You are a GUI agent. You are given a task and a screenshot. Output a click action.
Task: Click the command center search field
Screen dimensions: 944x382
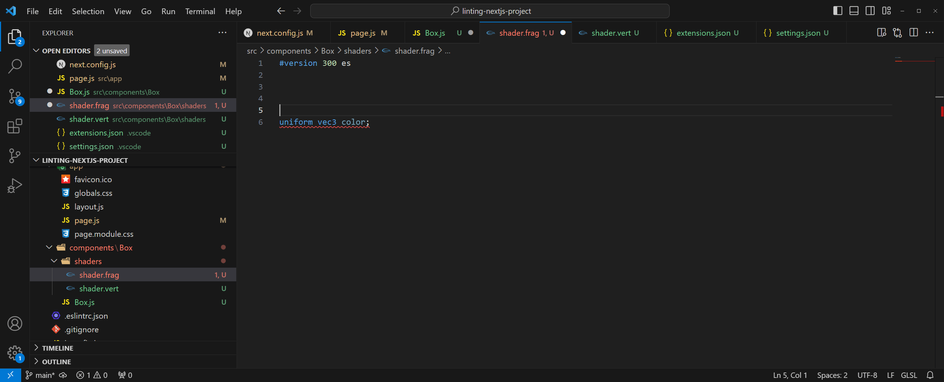click(x=490, y=11)
